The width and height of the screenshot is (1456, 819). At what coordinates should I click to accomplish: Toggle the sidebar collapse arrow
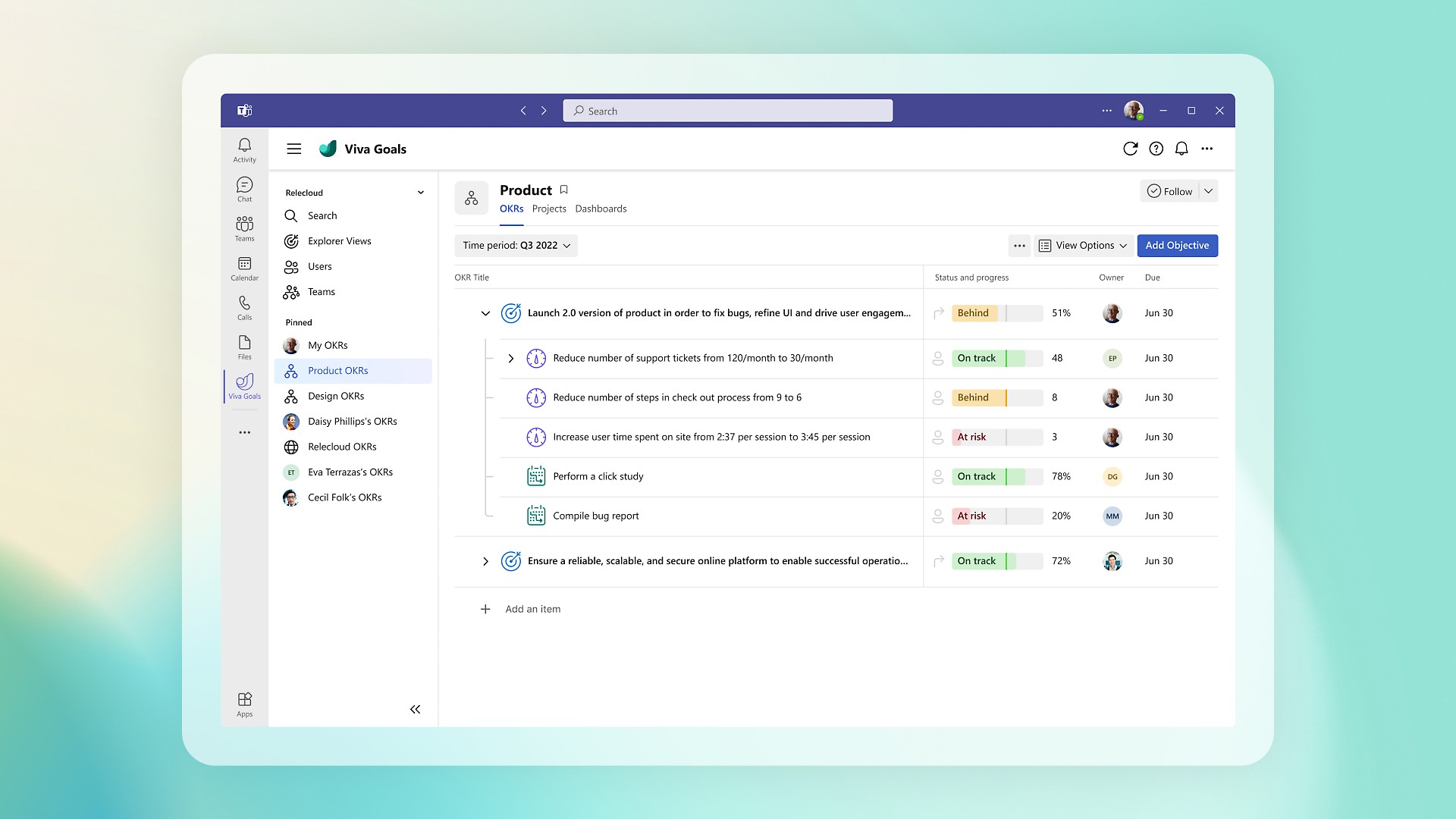tap(415, 710)
